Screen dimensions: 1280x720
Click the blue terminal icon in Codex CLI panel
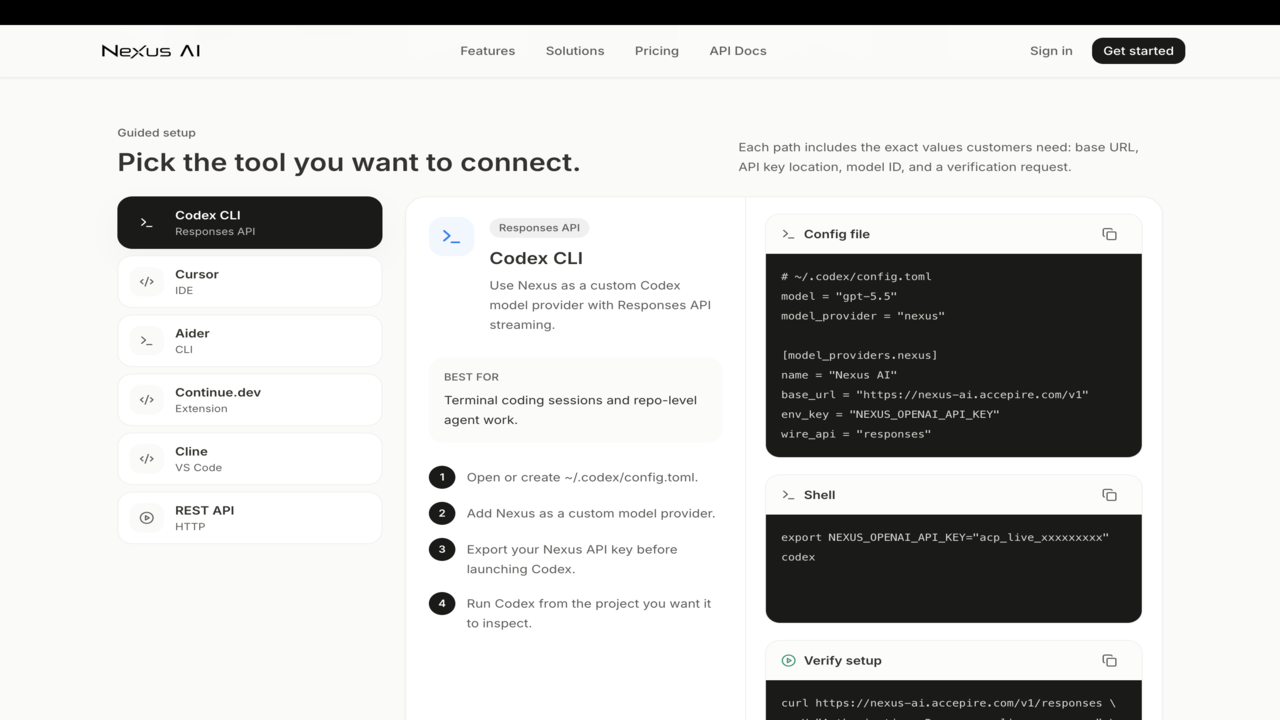pos(451,237)
